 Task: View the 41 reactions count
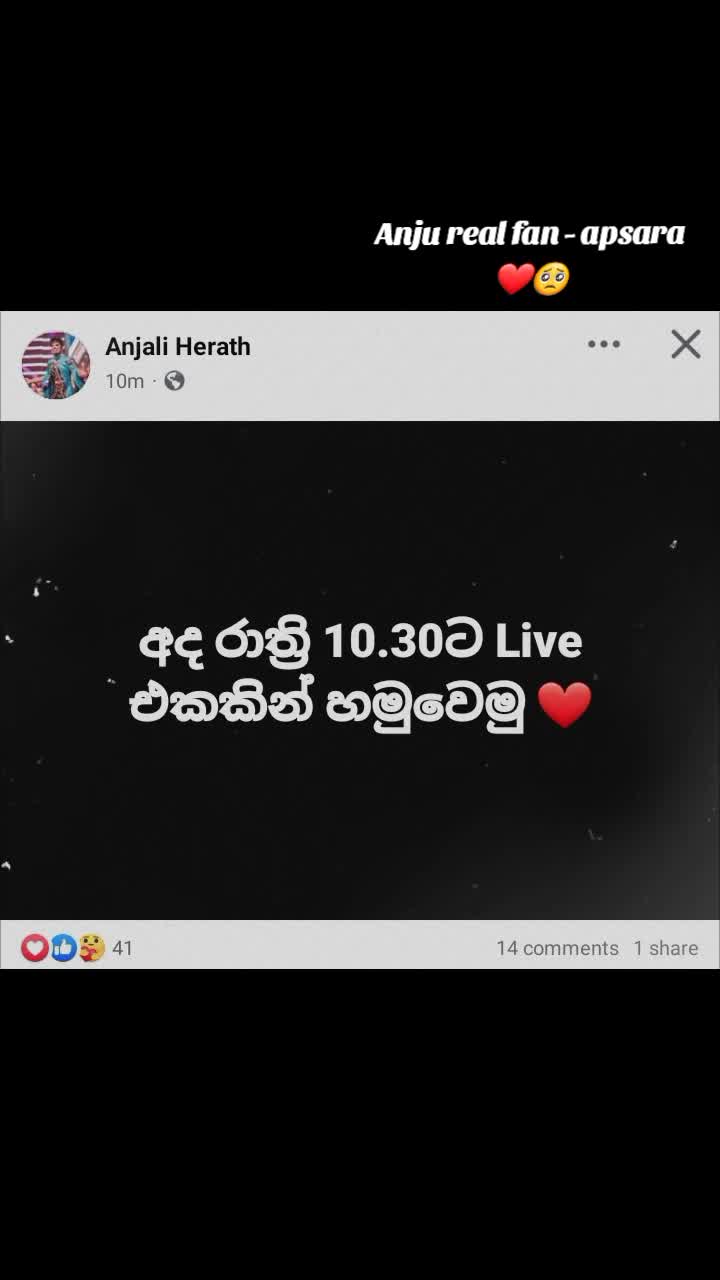point(122,948)
